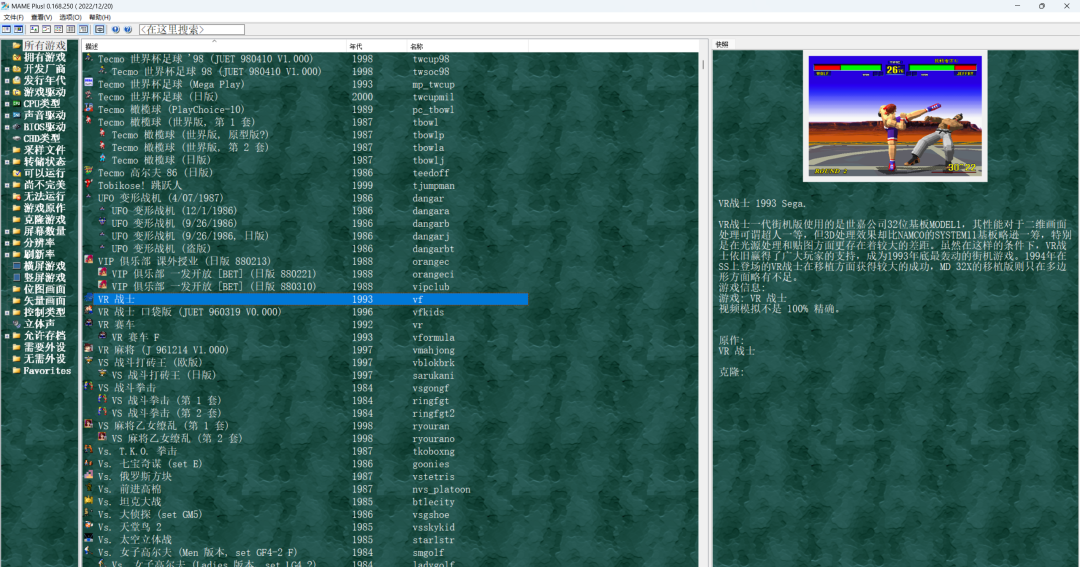
Task: Switch to small icons view in toolbar
Action: coord(47,30)
